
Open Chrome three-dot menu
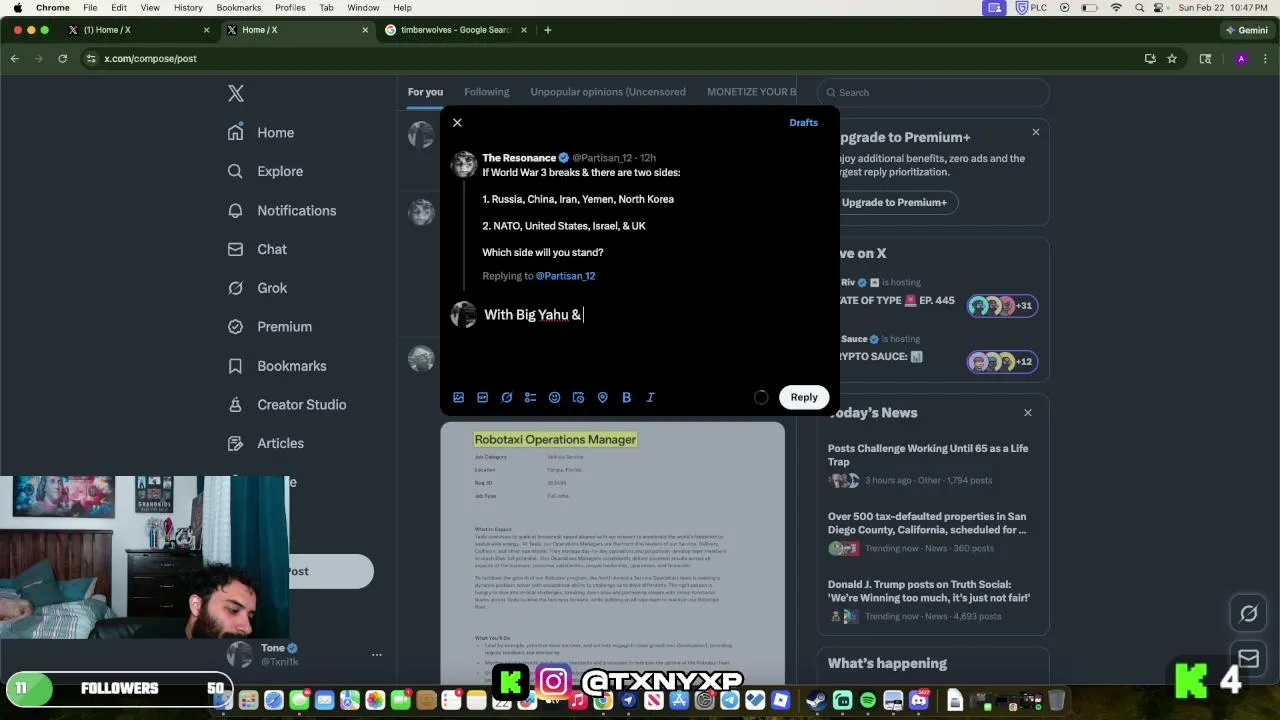tap(1265, 59)
